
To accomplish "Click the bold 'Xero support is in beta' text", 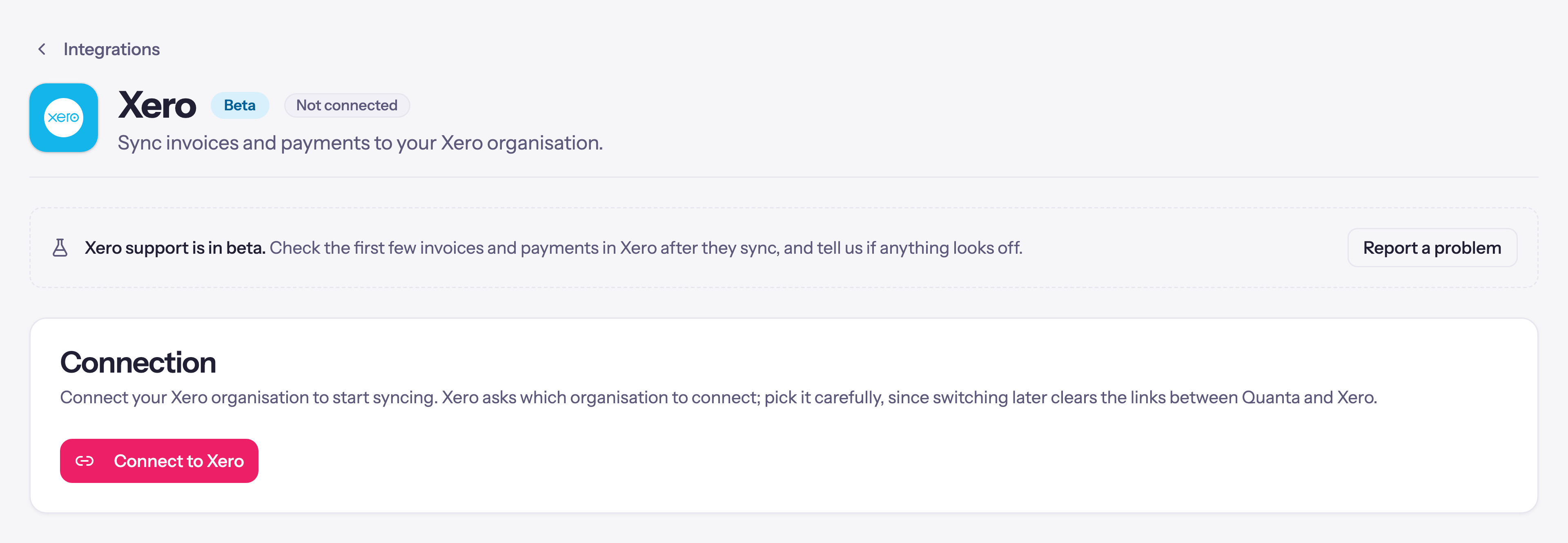I will [x=175, y=248].
